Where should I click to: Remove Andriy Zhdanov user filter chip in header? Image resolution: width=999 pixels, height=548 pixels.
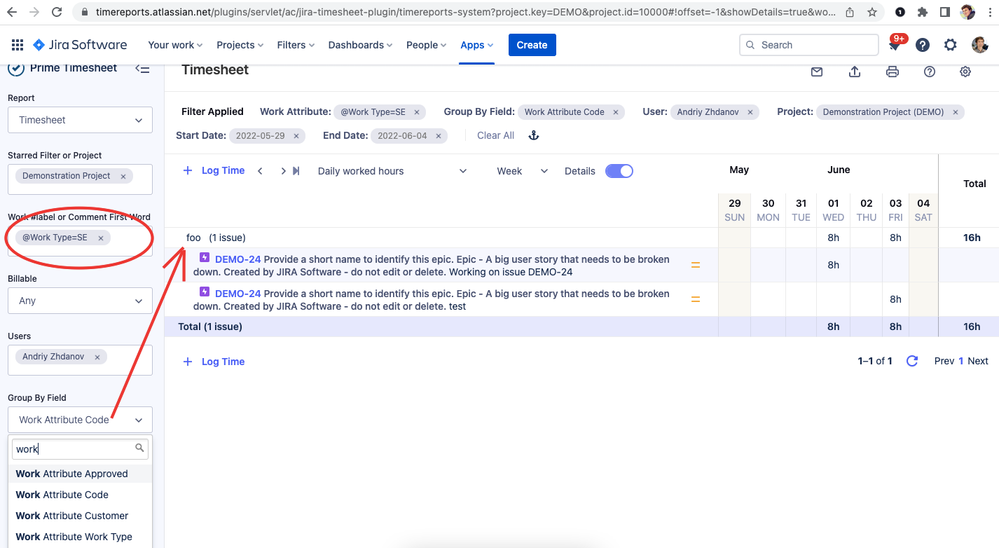750,112
